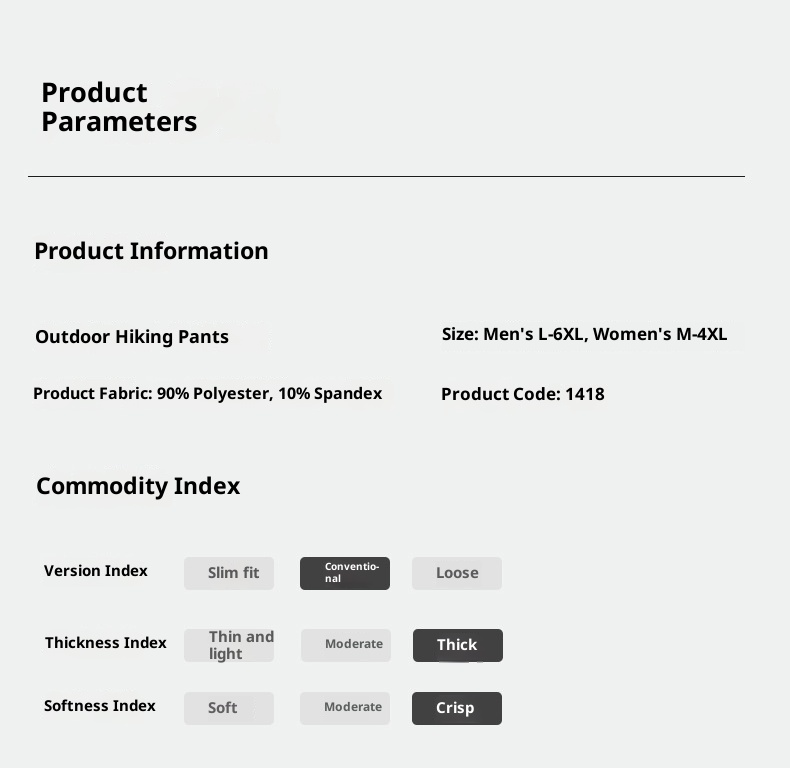
Task: Click the Softness Index label
Action: [x=100, y=706]
